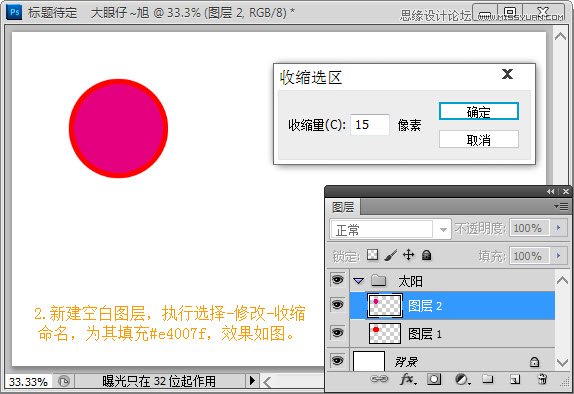Open the fill slider arrow

(559, 255)
